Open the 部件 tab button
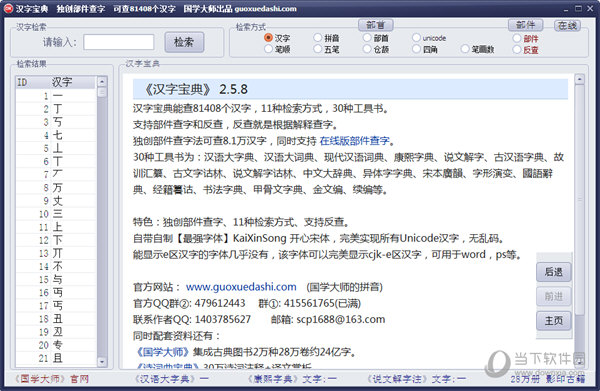The image size is (600, 391). point(525,25)
